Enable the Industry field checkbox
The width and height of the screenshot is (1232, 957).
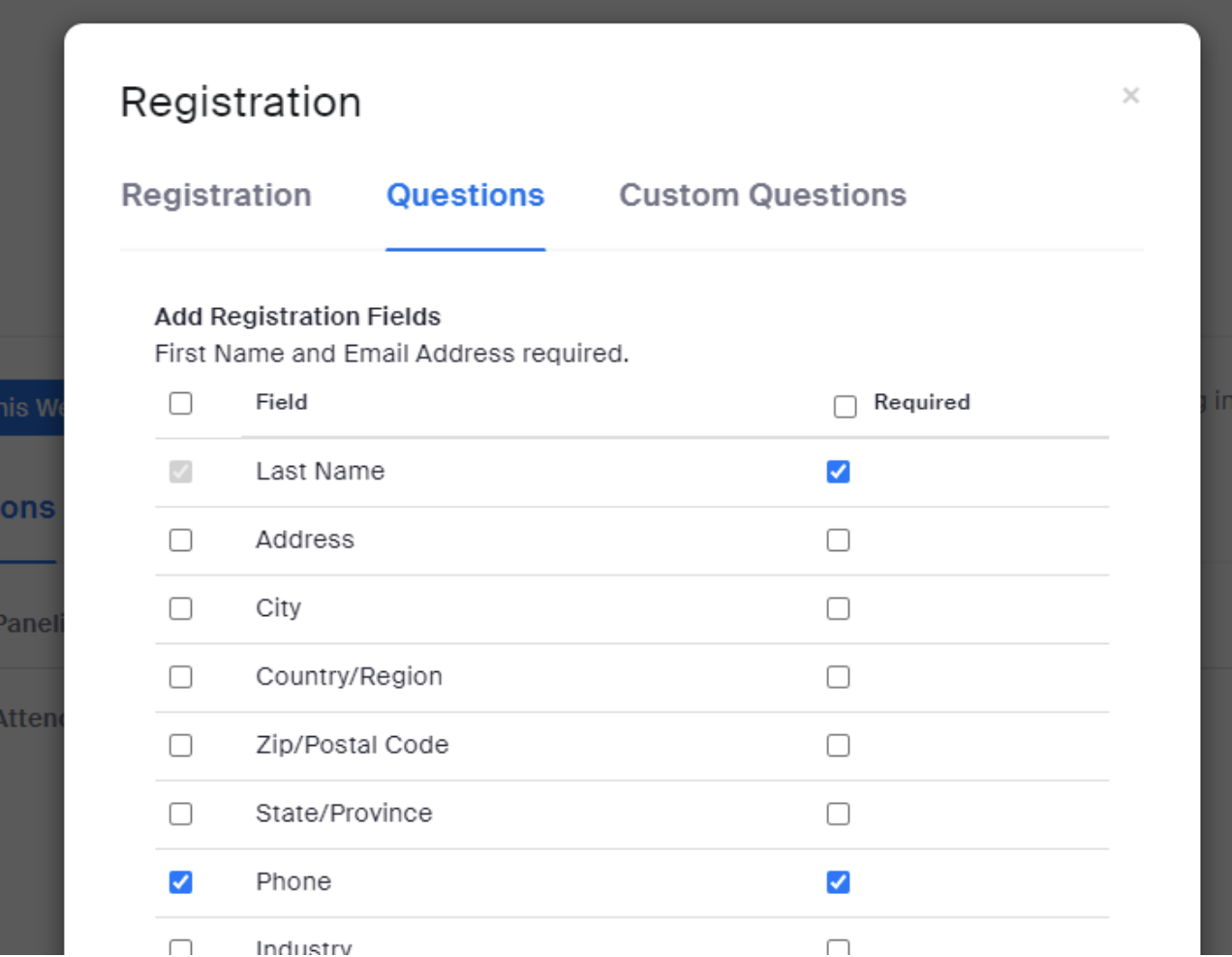click(x=181, y=947)
